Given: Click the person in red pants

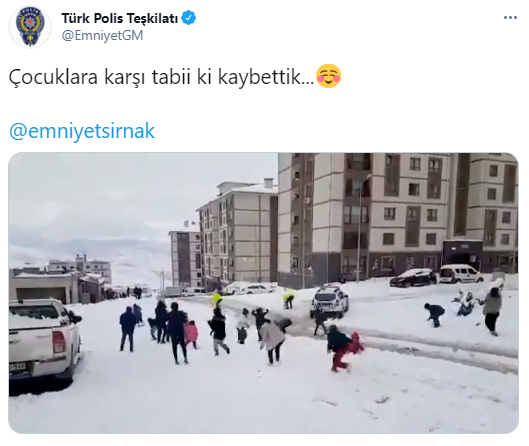Looking at the screenshot, I should (x=339, y=349).
